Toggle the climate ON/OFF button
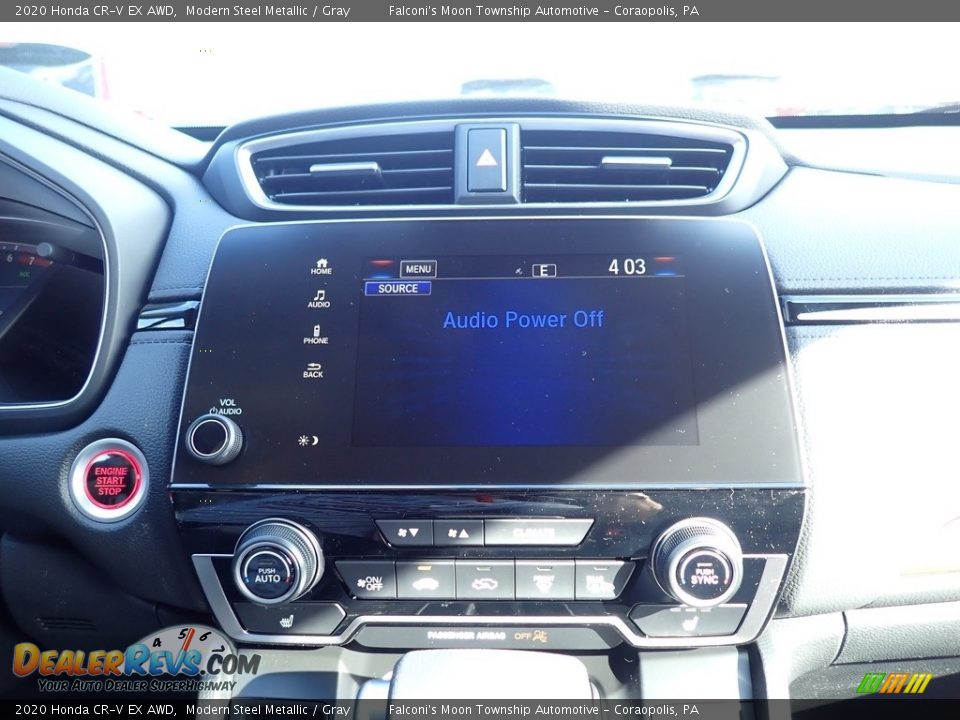960x720 pixels. 368,580
